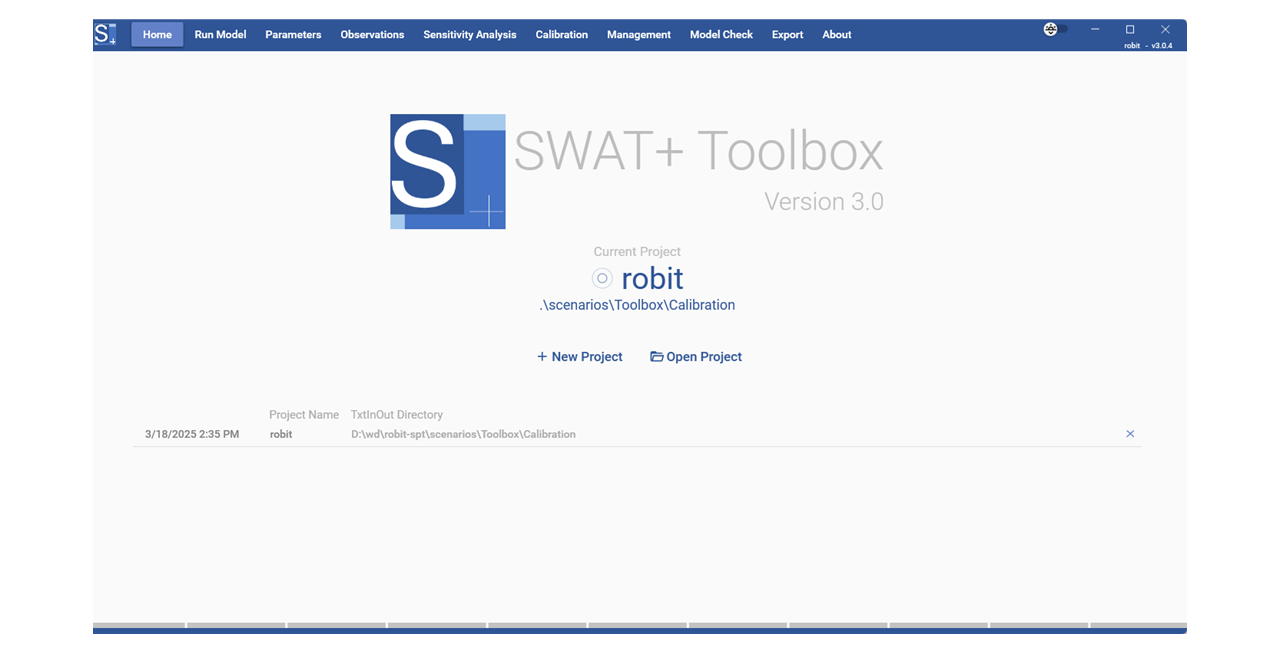1280x653 pixels.
Task: Select the Model Check tab
Action: coord(721,35)
